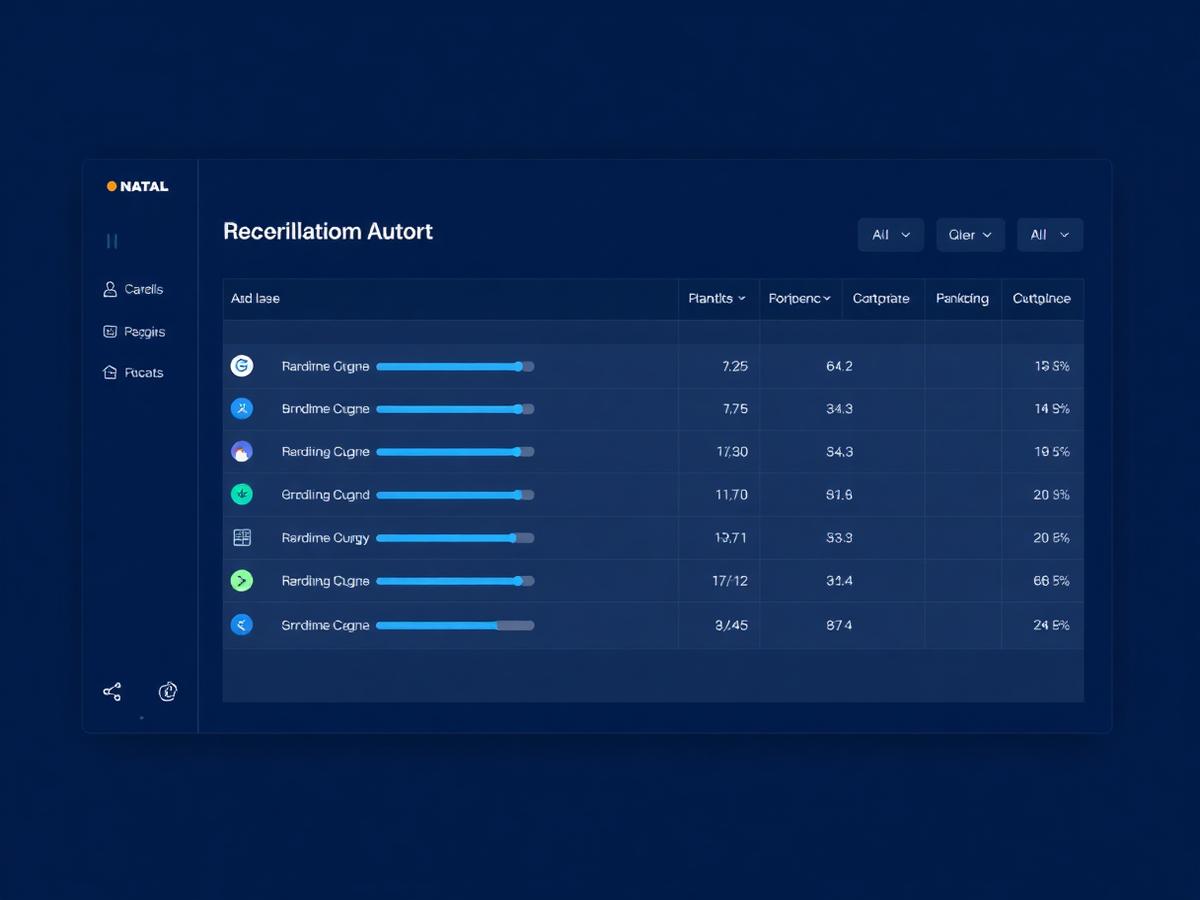Click the Recerillatiom Autort page title
Image resolution: width=1200 pixels, height=900 pixels.
click(x=328, y=231)
